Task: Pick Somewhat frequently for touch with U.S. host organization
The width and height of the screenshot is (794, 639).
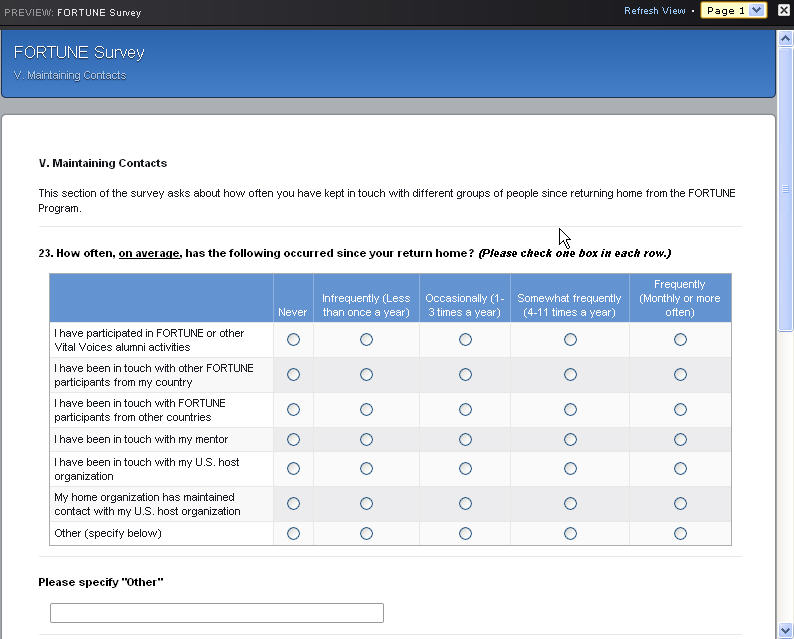Action: click(570, 469)
